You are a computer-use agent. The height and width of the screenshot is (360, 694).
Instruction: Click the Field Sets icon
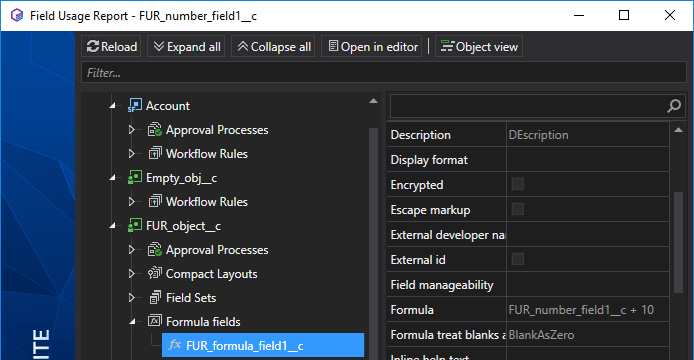tap(155, 298)
